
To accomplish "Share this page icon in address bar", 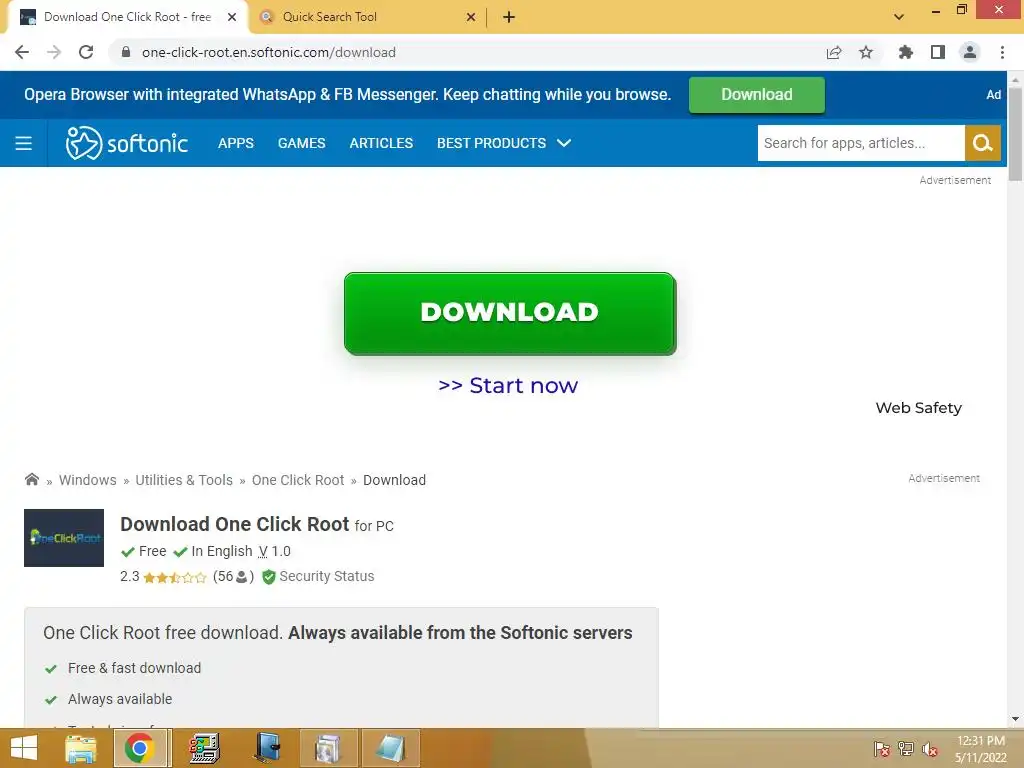I will pos(834,52).
